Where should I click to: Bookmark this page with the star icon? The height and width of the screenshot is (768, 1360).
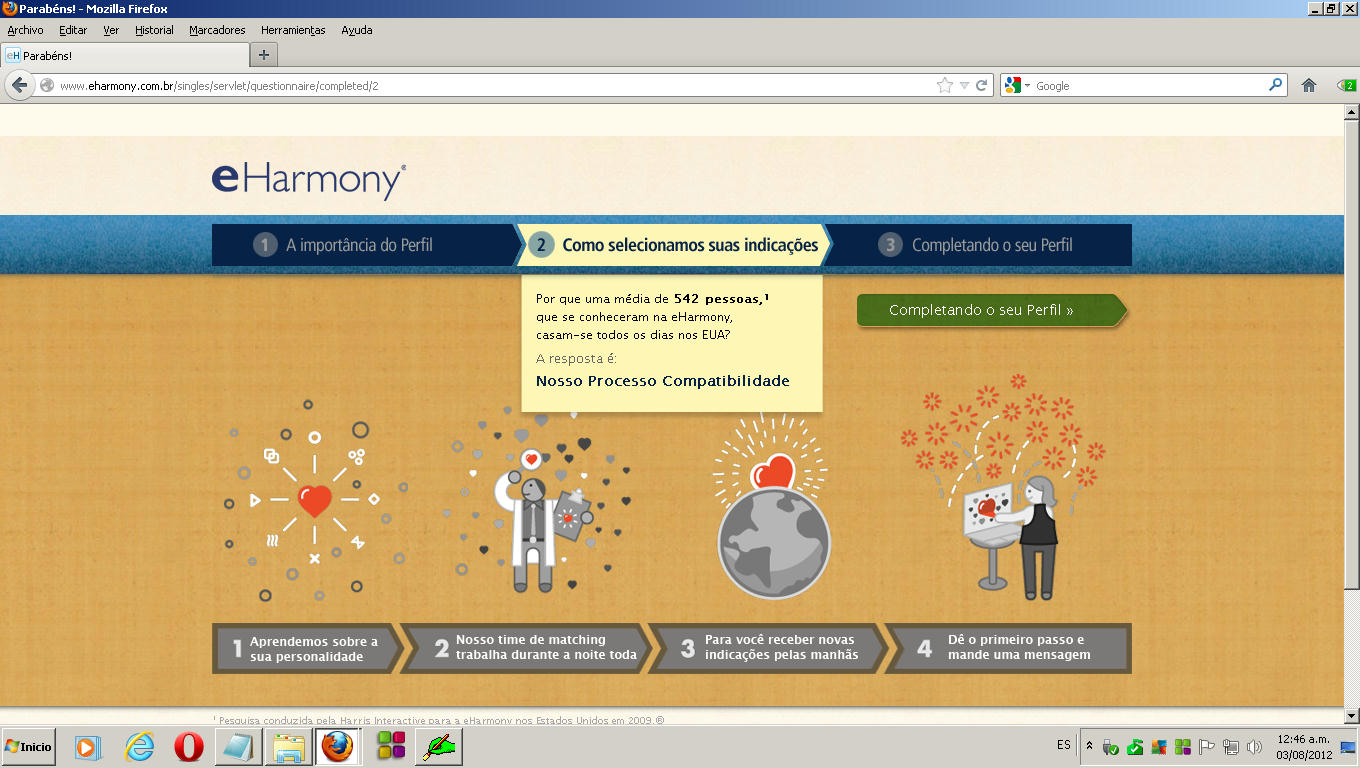(945, 86)
